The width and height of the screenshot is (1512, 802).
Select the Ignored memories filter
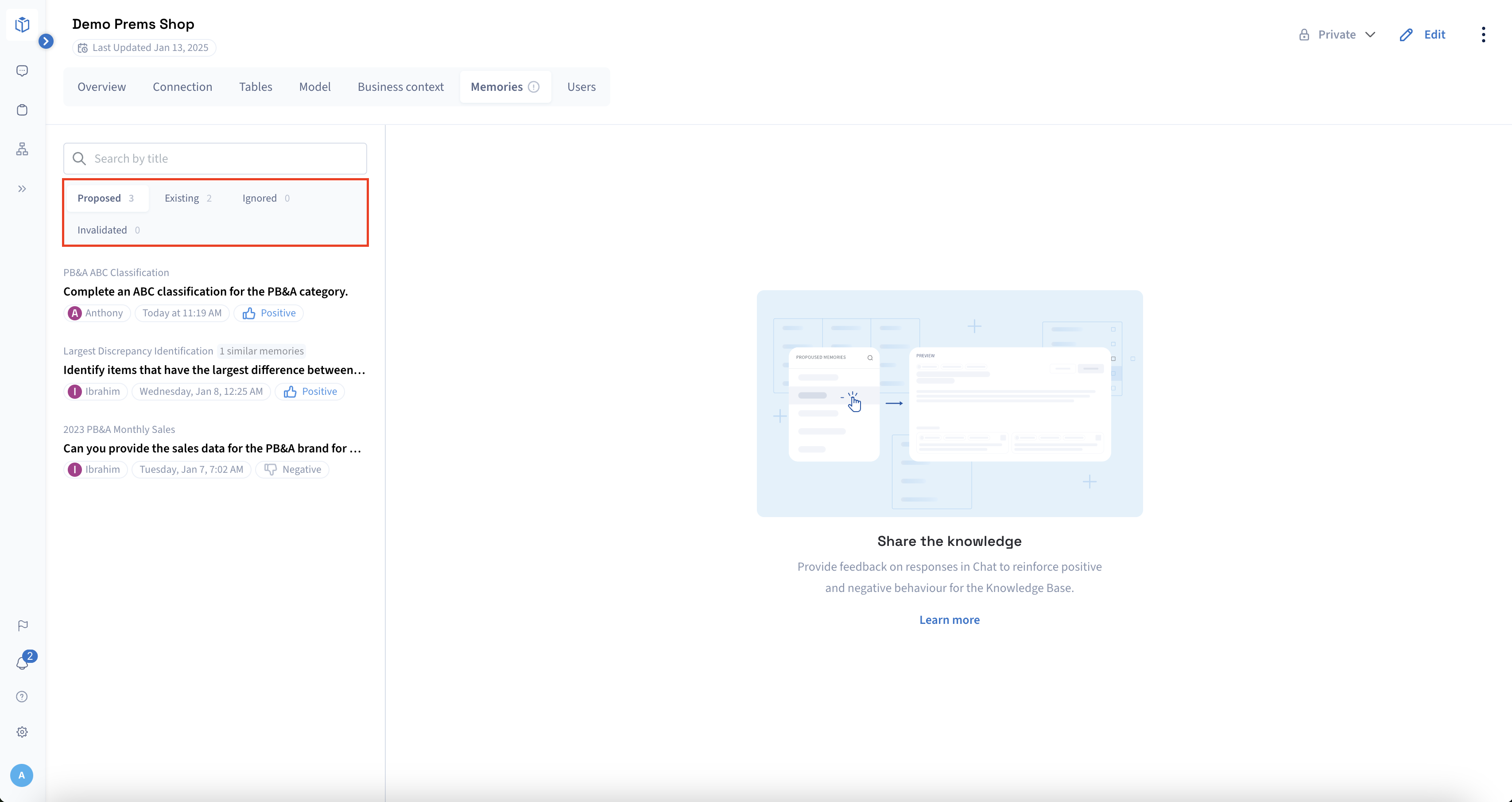[x=266, y=199]
